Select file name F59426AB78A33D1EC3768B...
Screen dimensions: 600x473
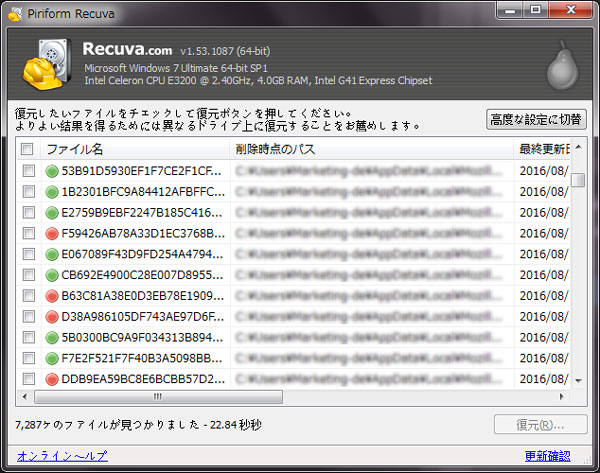click(x=143, y=233)
